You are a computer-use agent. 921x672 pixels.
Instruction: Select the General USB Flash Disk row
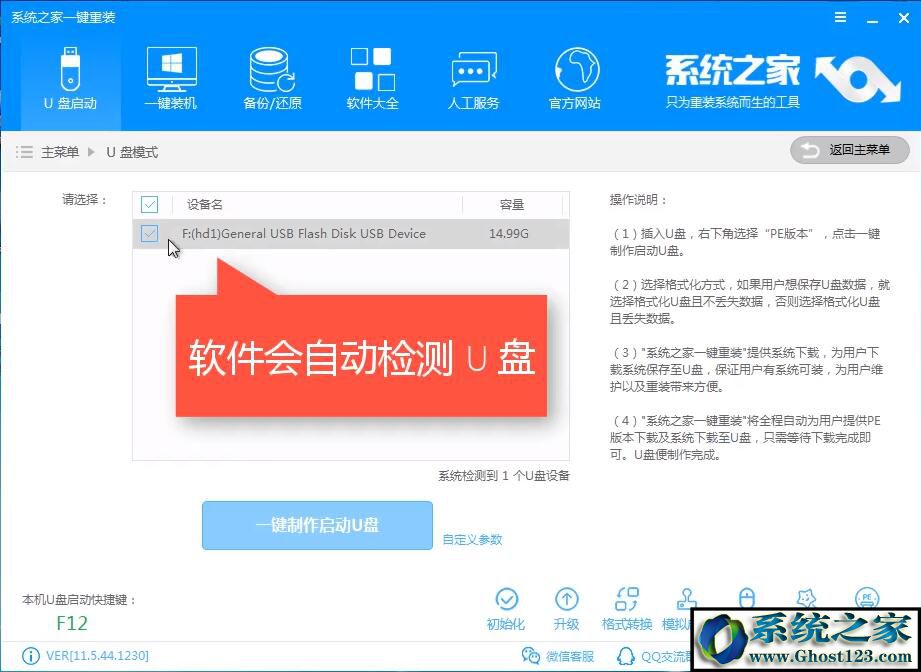[351, 234]
